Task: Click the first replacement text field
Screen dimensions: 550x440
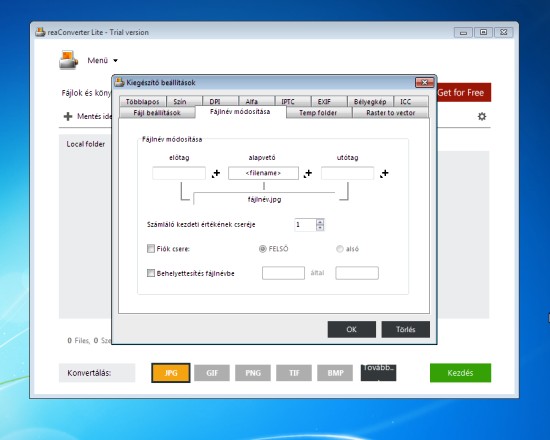Action: (283, 273)
